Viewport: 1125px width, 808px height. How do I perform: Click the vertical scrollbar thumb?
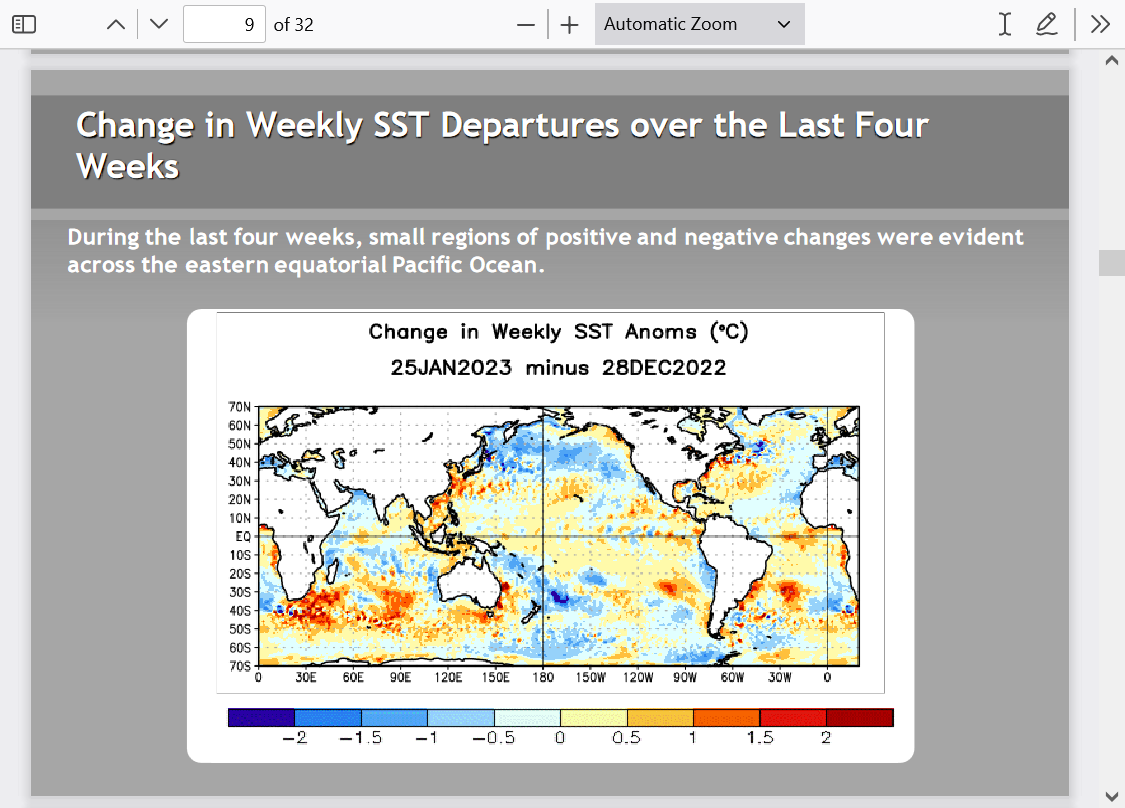pos(1111,263)
